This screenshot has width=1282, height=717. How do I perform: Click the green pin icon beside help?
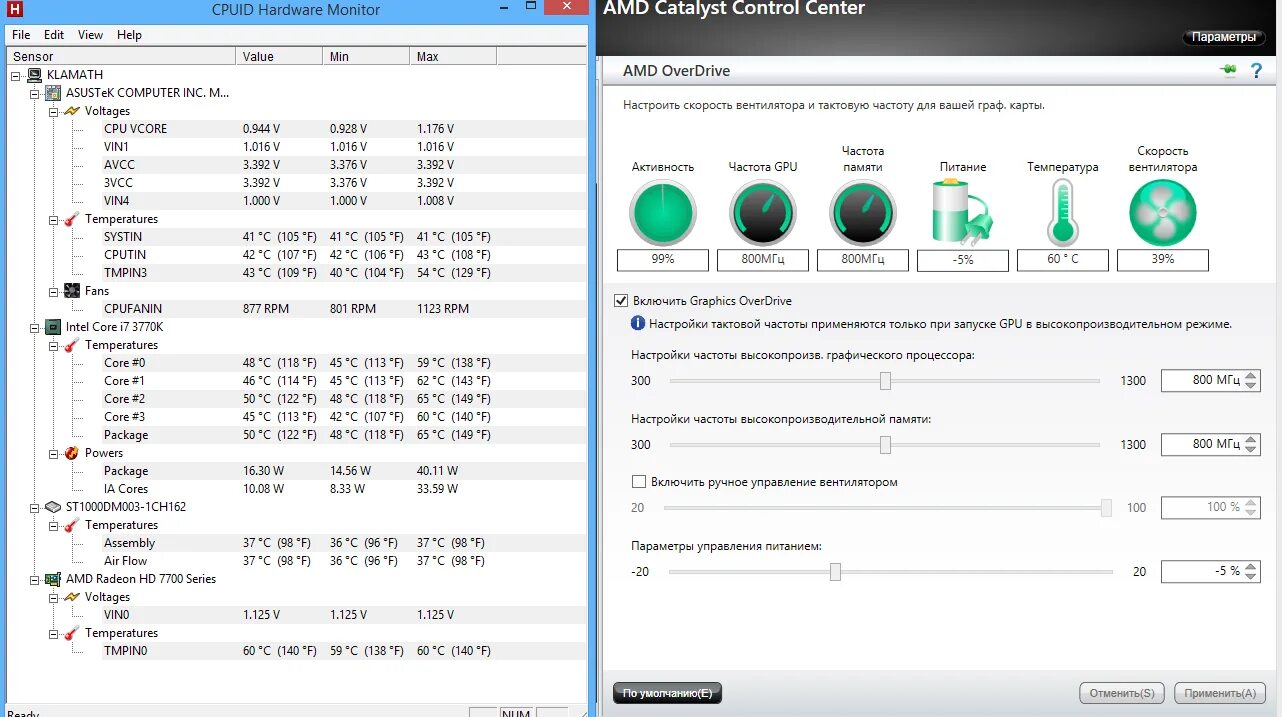1228,70
